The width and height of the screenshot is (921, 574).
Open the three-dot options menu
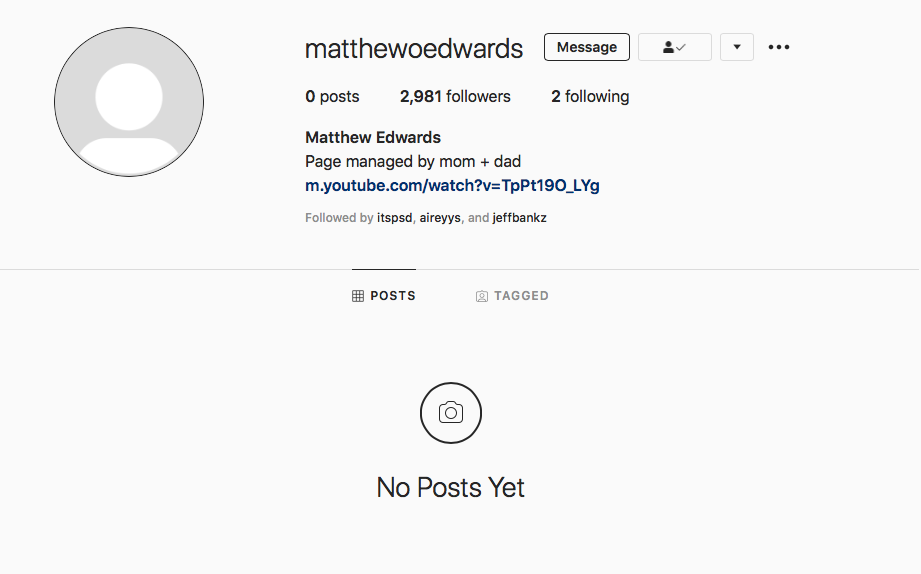pos(779,47)
